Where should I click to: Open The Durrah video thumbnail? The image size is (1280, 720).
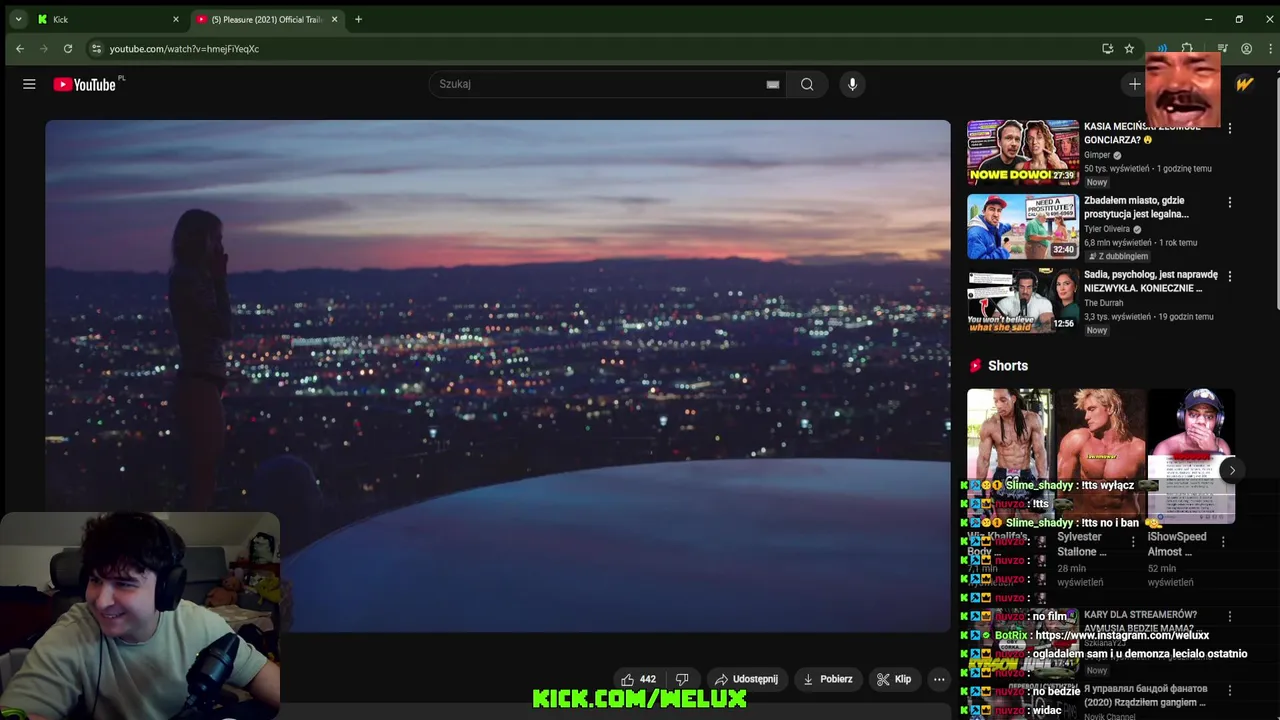pos(1023,301)
